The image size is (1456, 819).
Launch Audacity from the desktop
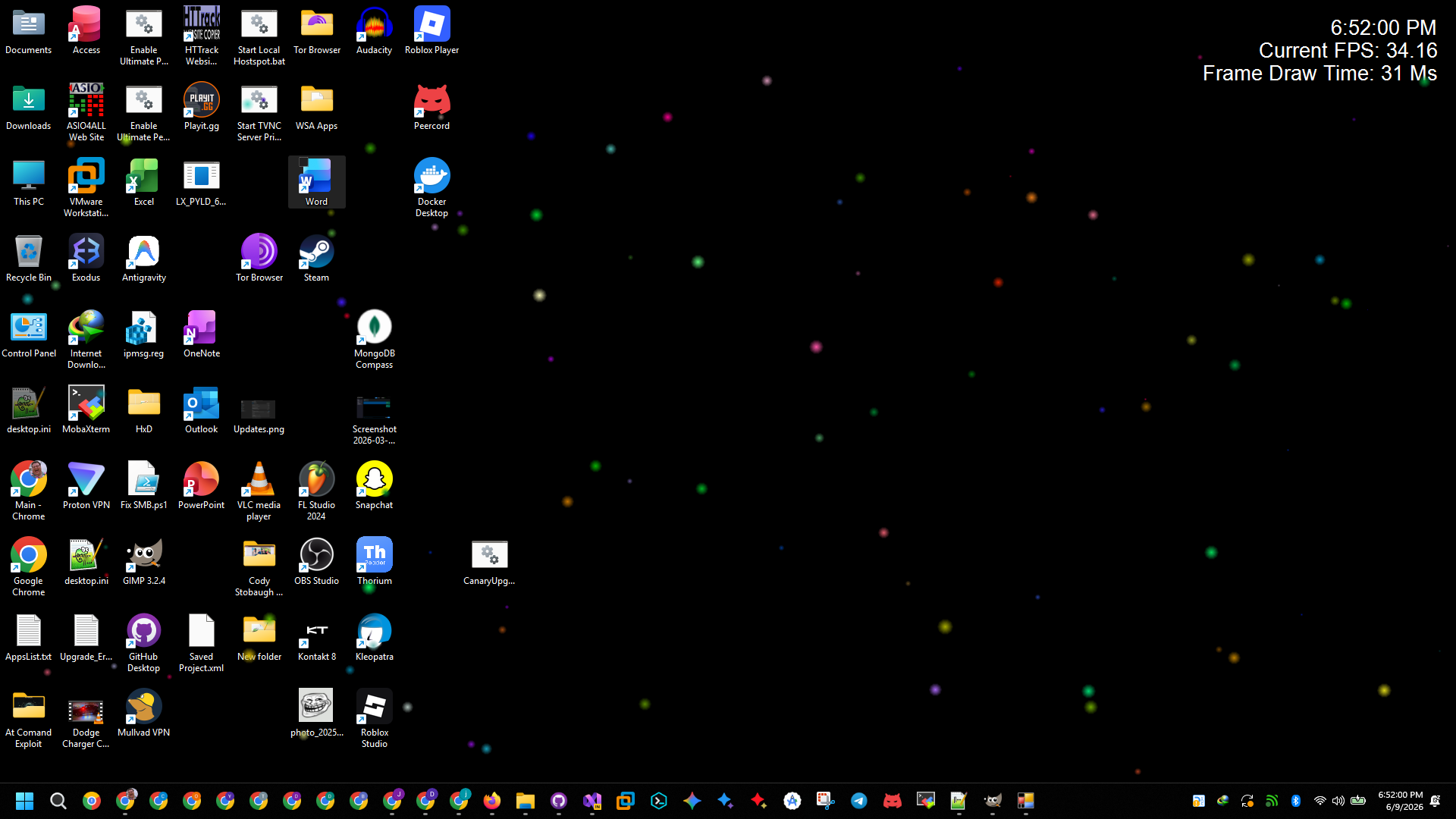374,30
